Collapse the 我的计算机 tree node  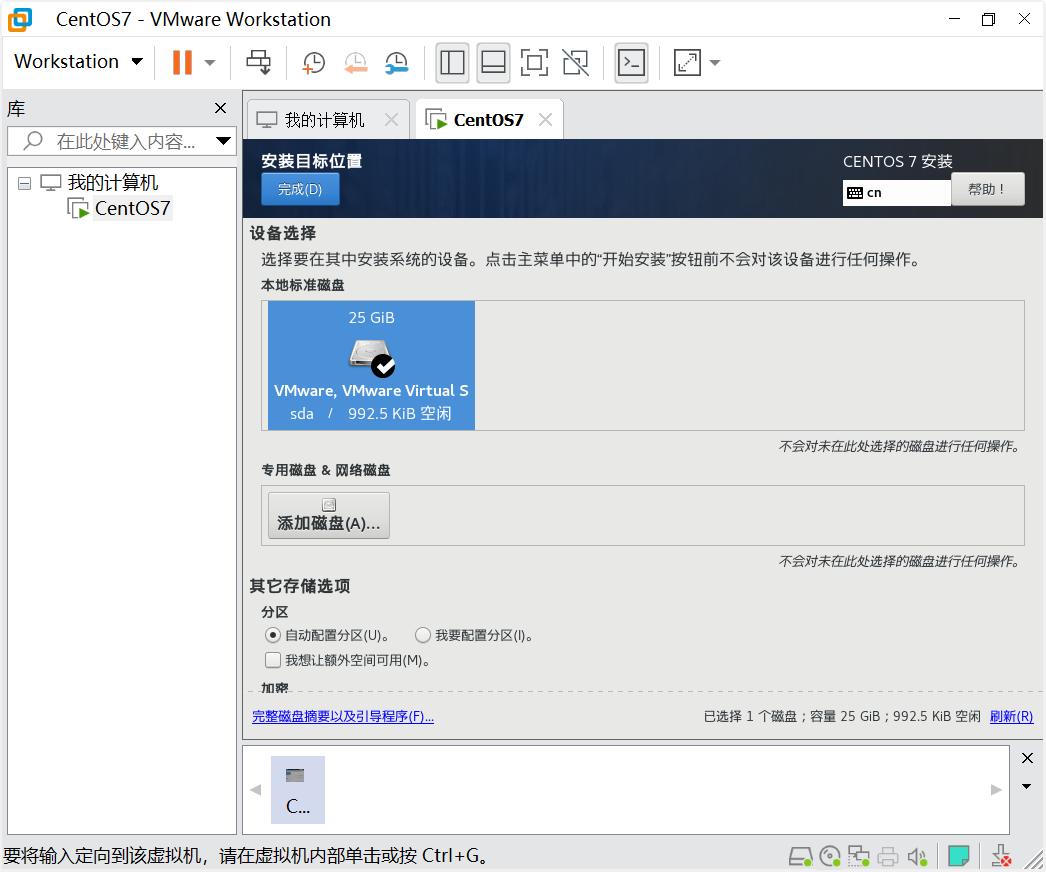[x=25, y=183]
